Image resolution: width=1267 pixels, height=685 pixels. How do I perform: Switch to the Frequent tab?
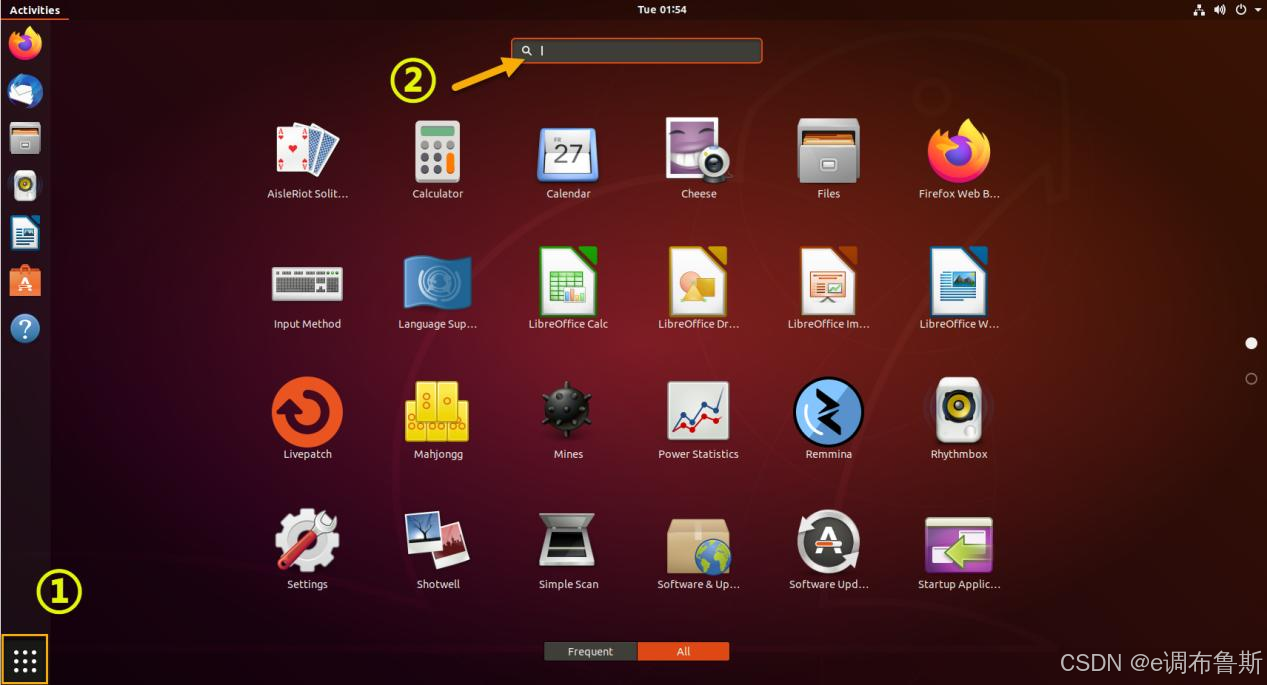coord(590,651)
